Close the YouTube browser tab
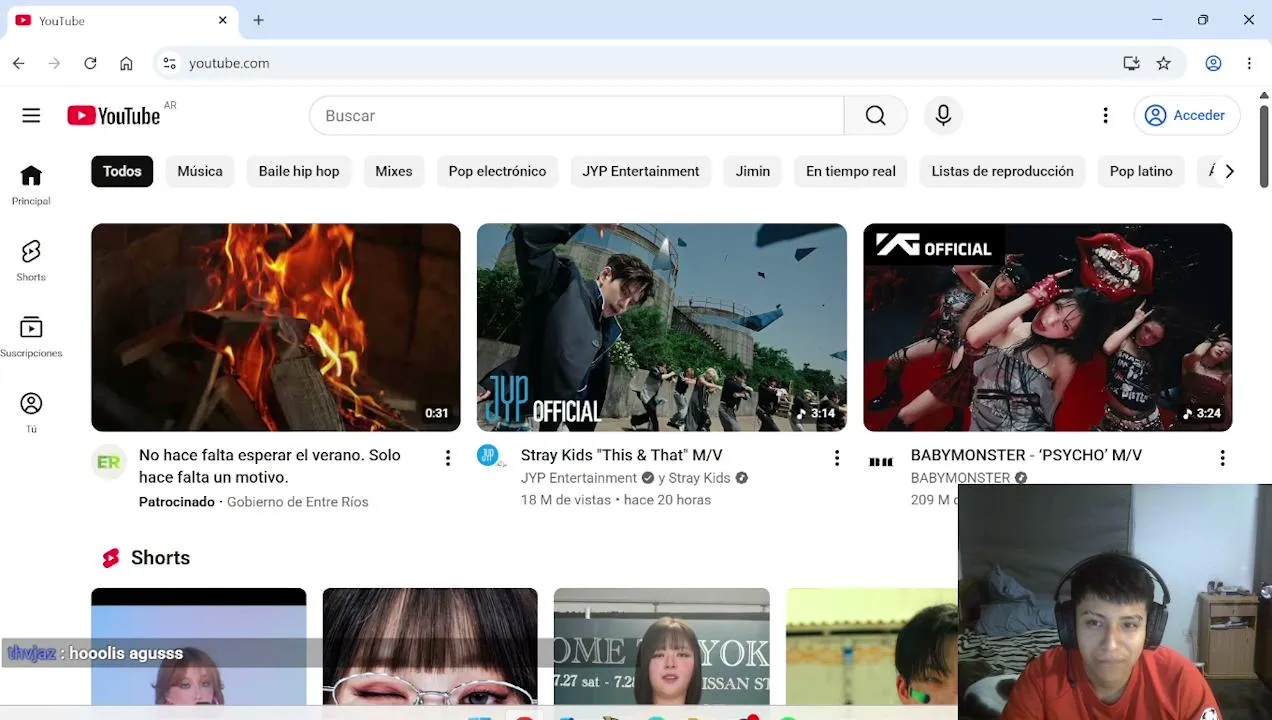Viewport: 1272px width, 720px height. pyautogui.click(x=223, y=20)
